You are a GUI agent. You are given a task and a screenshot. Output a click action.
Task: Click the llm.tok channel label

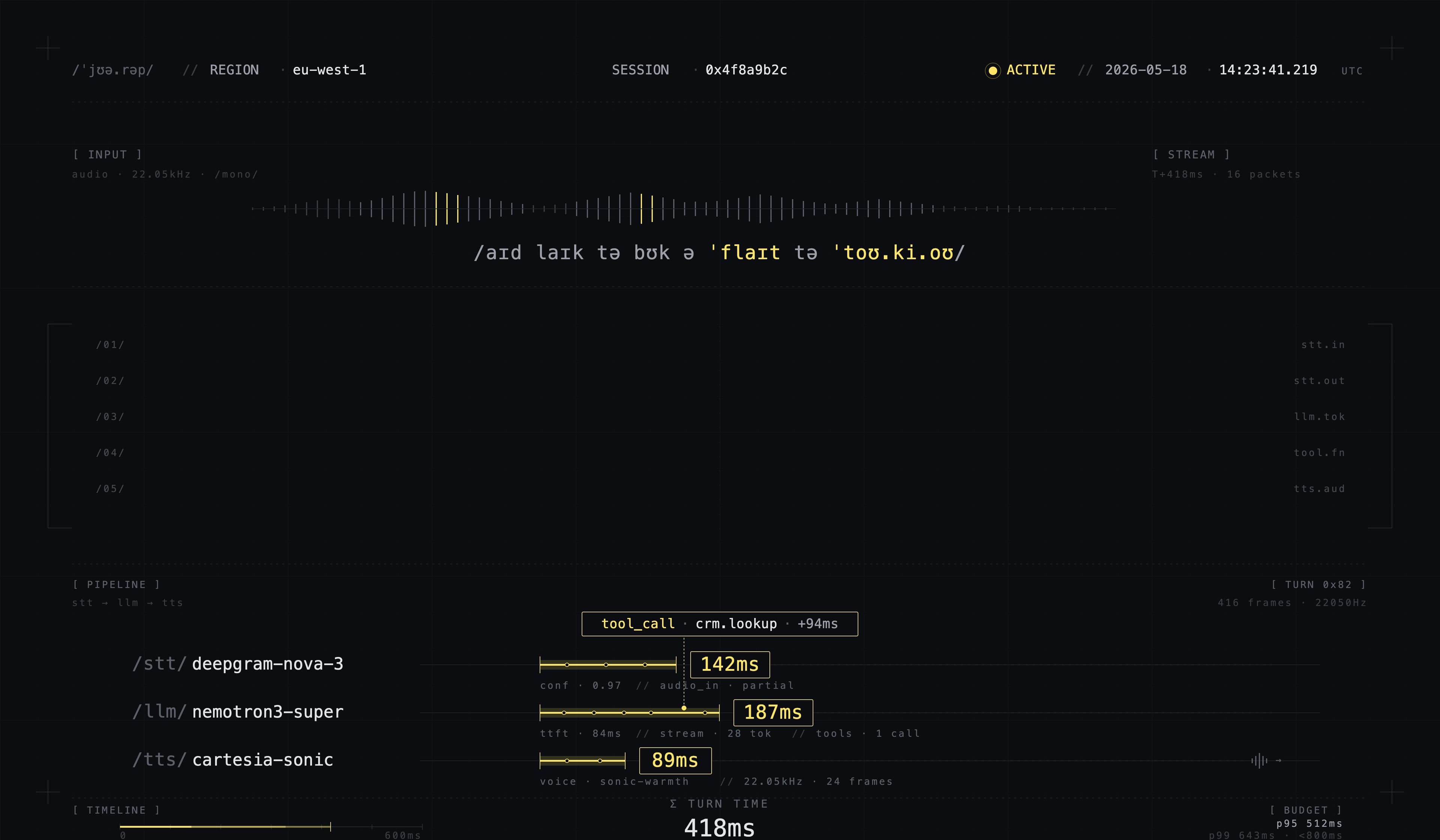[x=1319, y=417]
